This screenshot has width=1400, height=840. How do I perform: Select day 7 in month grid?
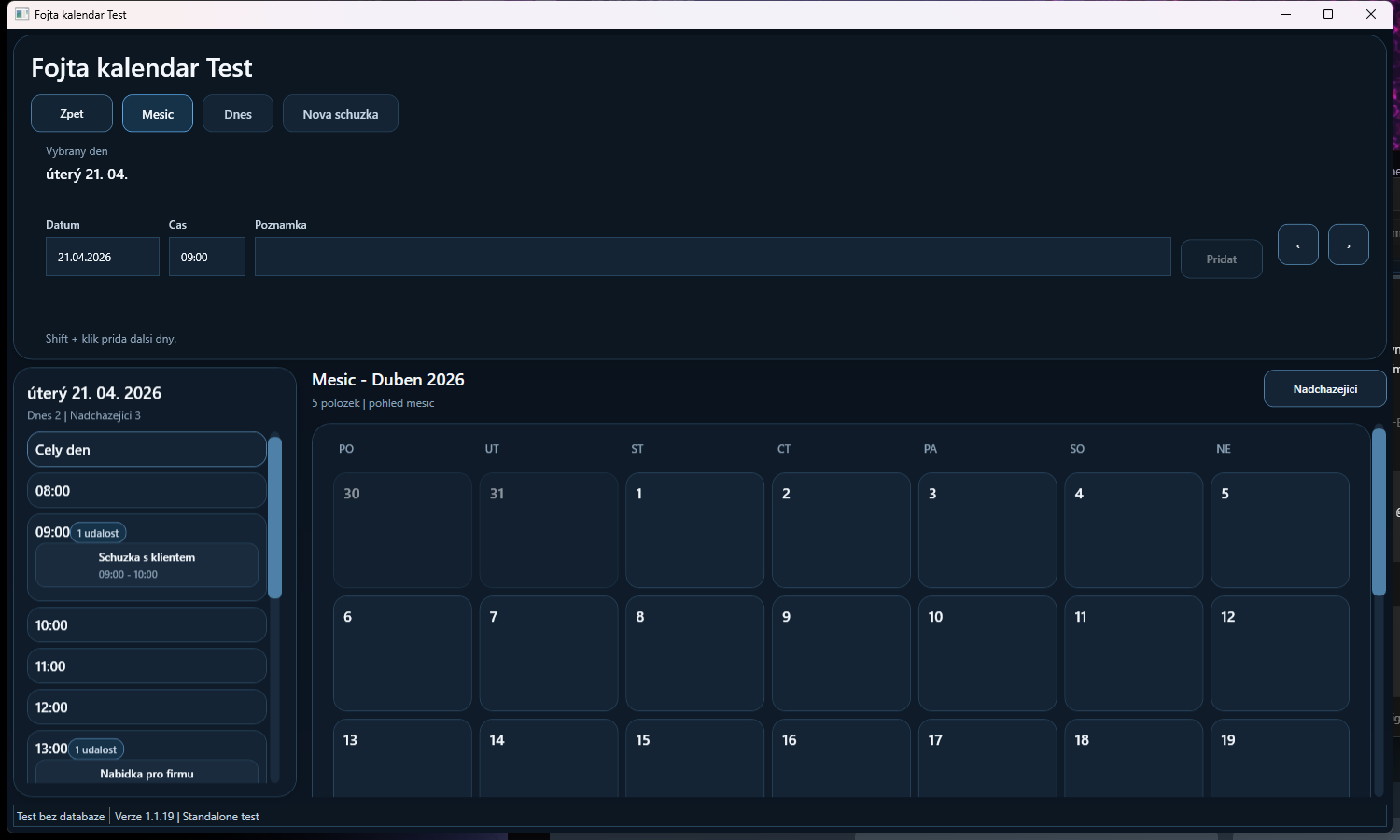pos(549,653)
